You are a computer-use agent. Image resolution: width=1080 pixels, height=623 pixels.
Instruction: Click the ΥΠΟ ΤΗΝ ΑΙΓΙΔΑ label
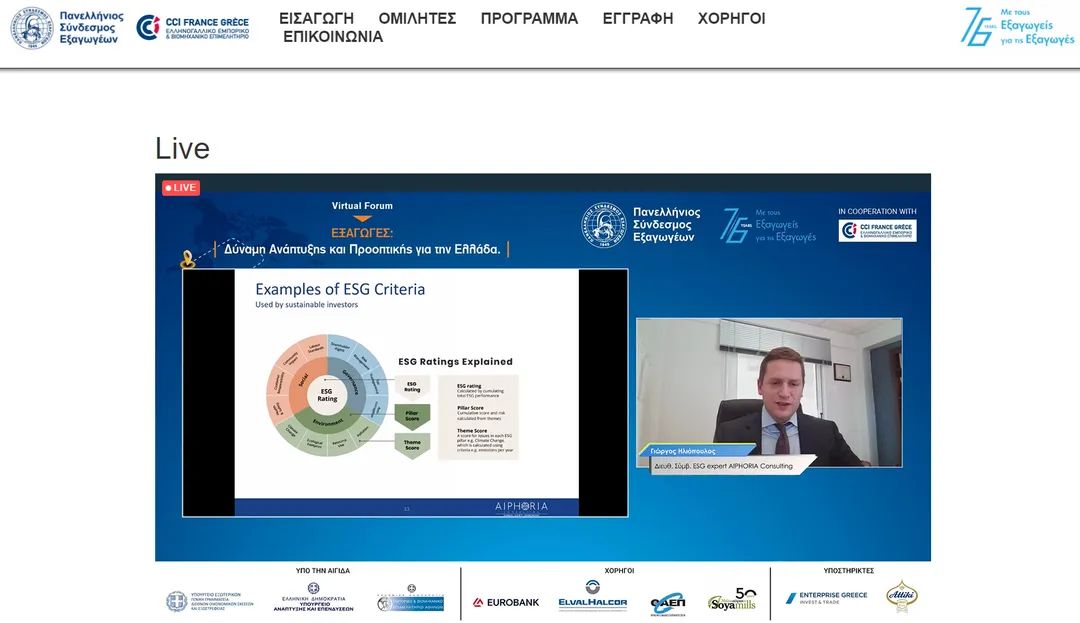point(323,571)
